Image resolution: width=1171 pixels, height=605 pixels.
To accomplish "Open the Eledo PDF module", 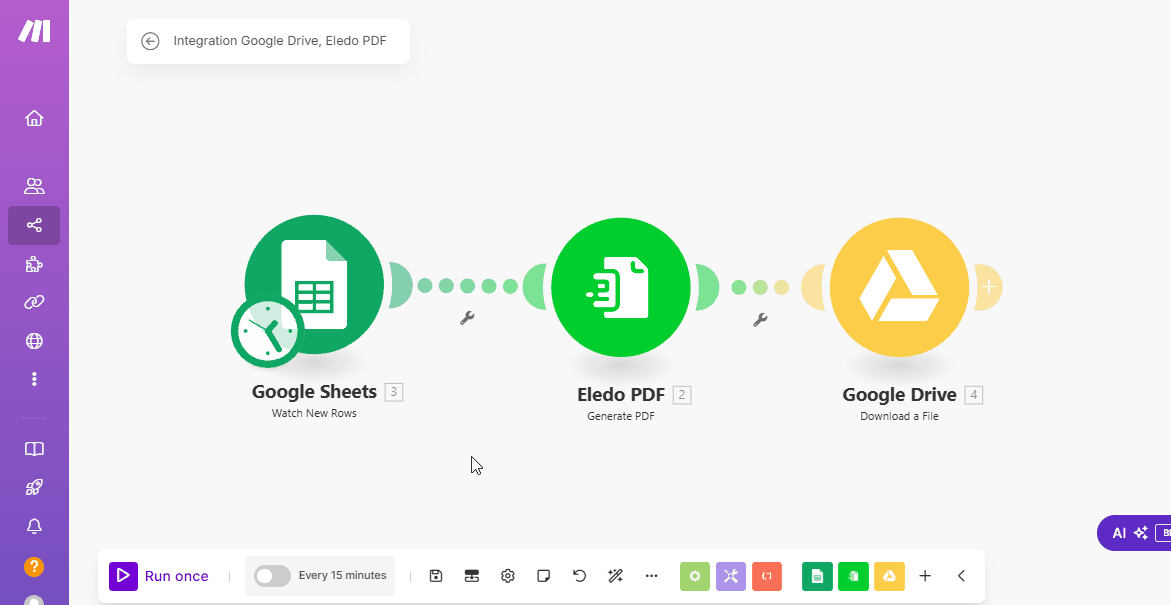I will 620,287.
